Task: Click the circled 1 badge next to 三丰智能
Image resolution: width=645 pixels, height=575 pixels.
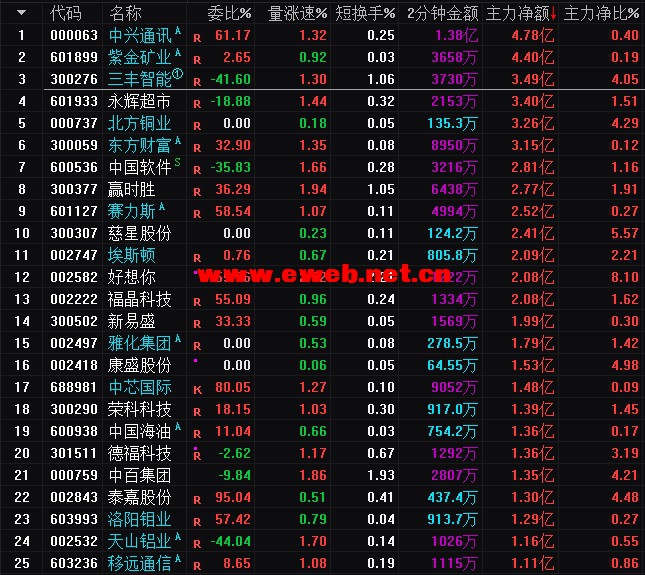Action: coord(178,74)
